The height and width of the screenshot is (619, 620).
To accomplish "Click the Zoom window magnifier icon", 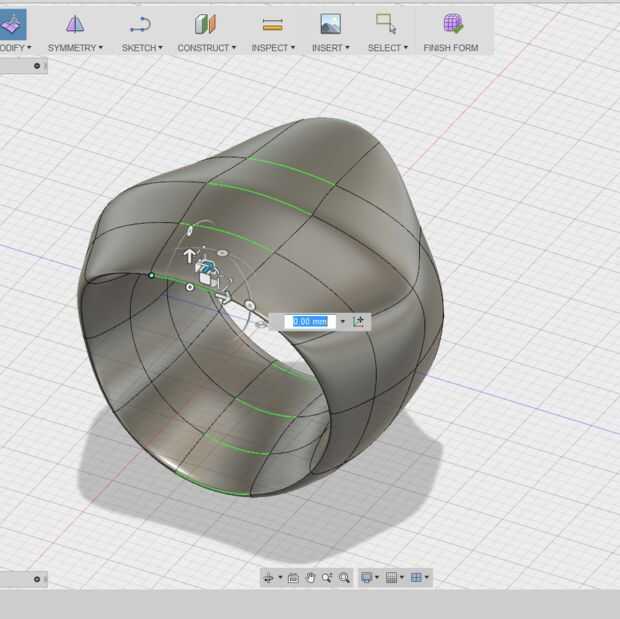I will click(344, 577).
